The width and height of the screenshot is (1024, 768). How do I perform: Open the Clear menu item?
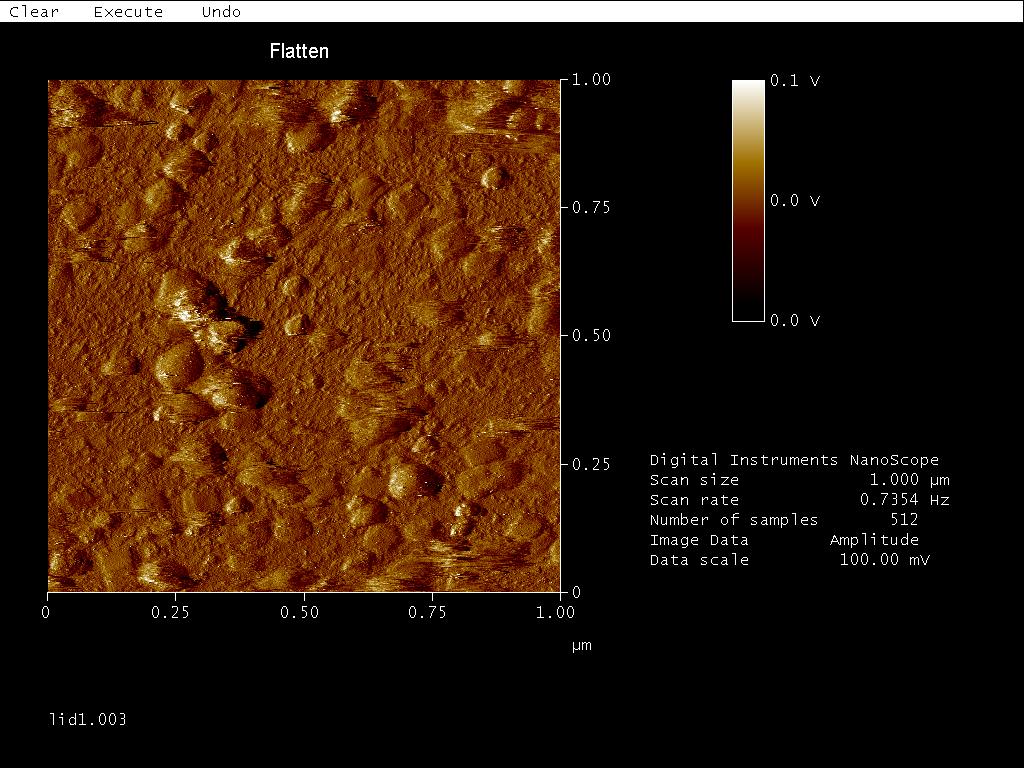(x=34, y=12)
